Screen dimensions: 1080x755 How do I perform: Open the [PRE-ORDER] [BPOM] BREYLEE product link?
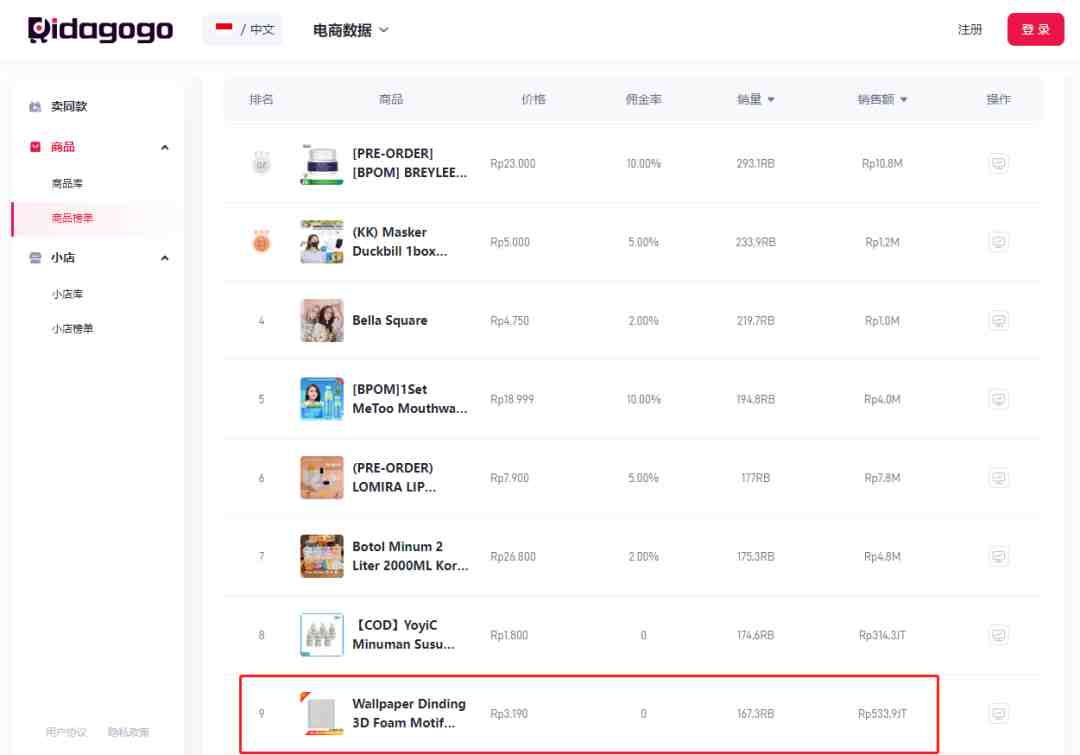click(x=410, y=163)
